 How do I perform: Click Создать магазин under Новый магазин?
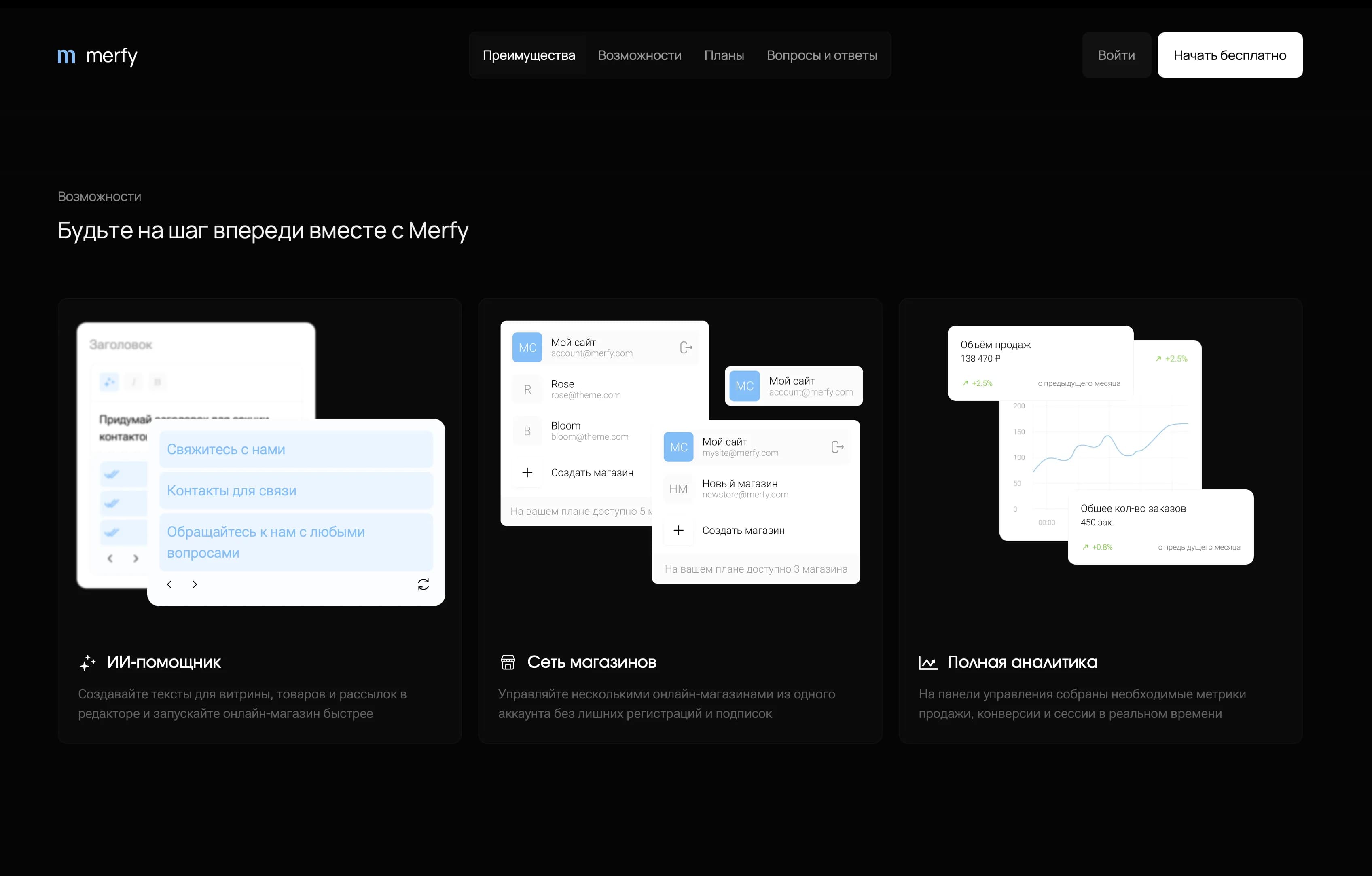(743, 530)
